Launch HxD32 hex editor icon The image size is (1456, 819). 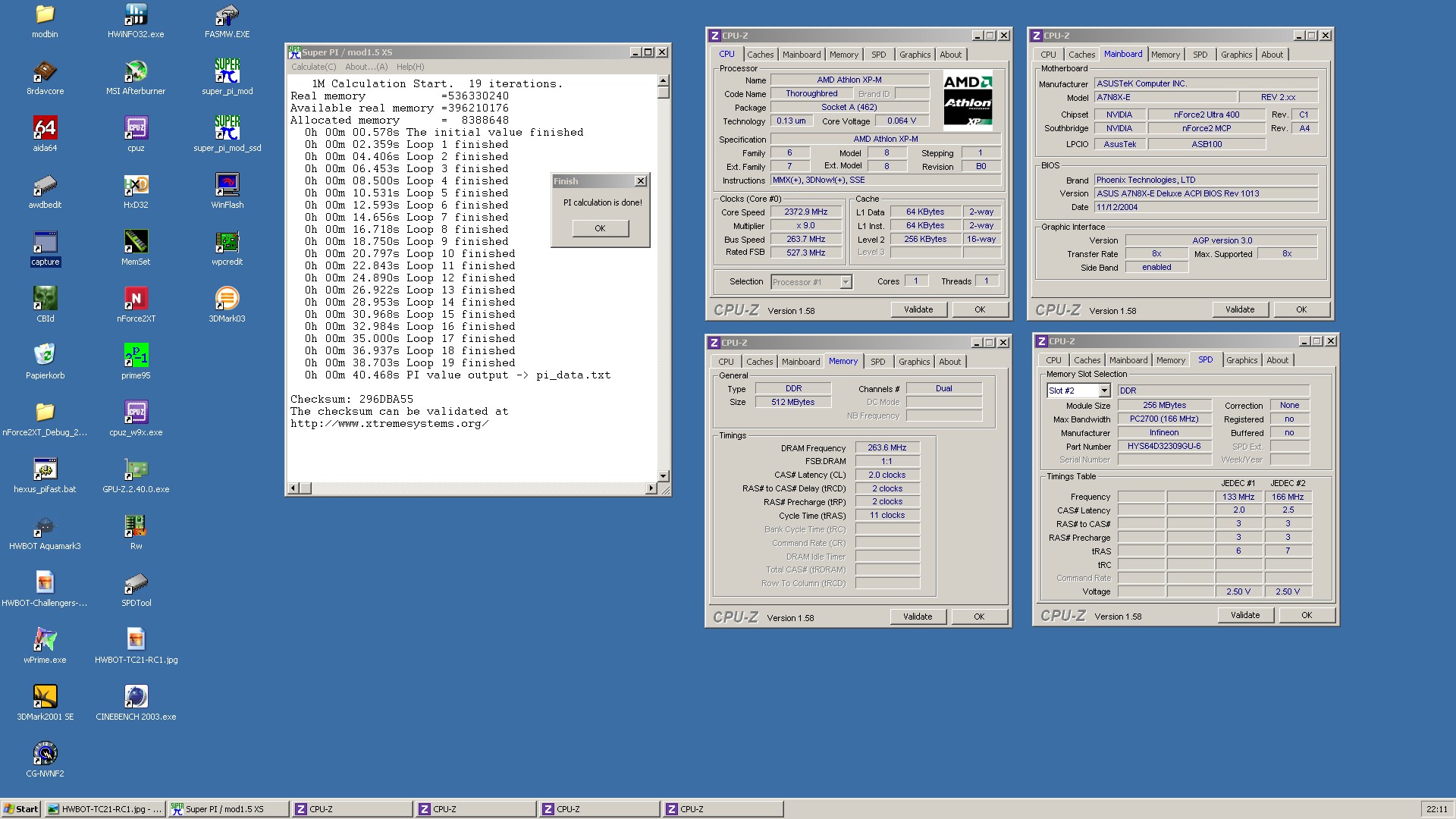point(136,191)
